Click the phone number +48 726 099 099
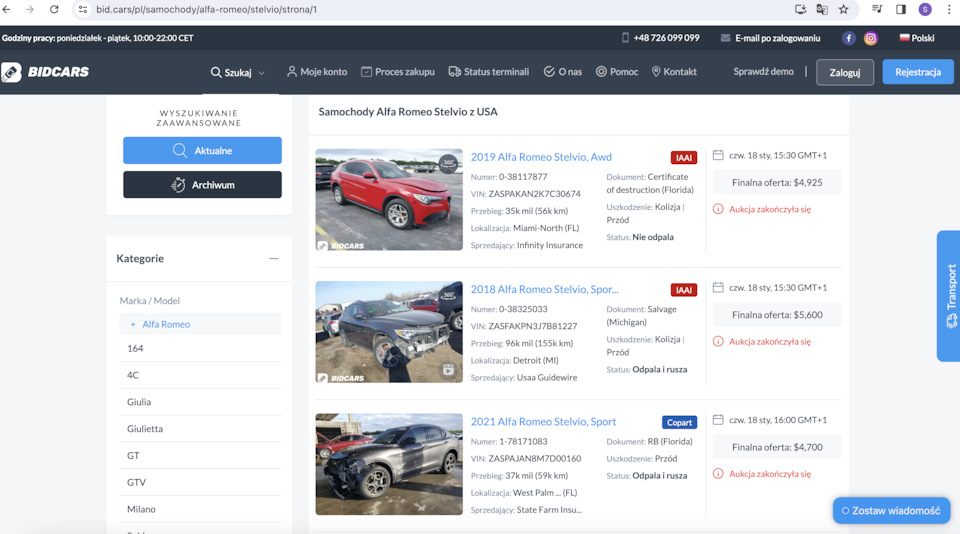 click(666, 38)
